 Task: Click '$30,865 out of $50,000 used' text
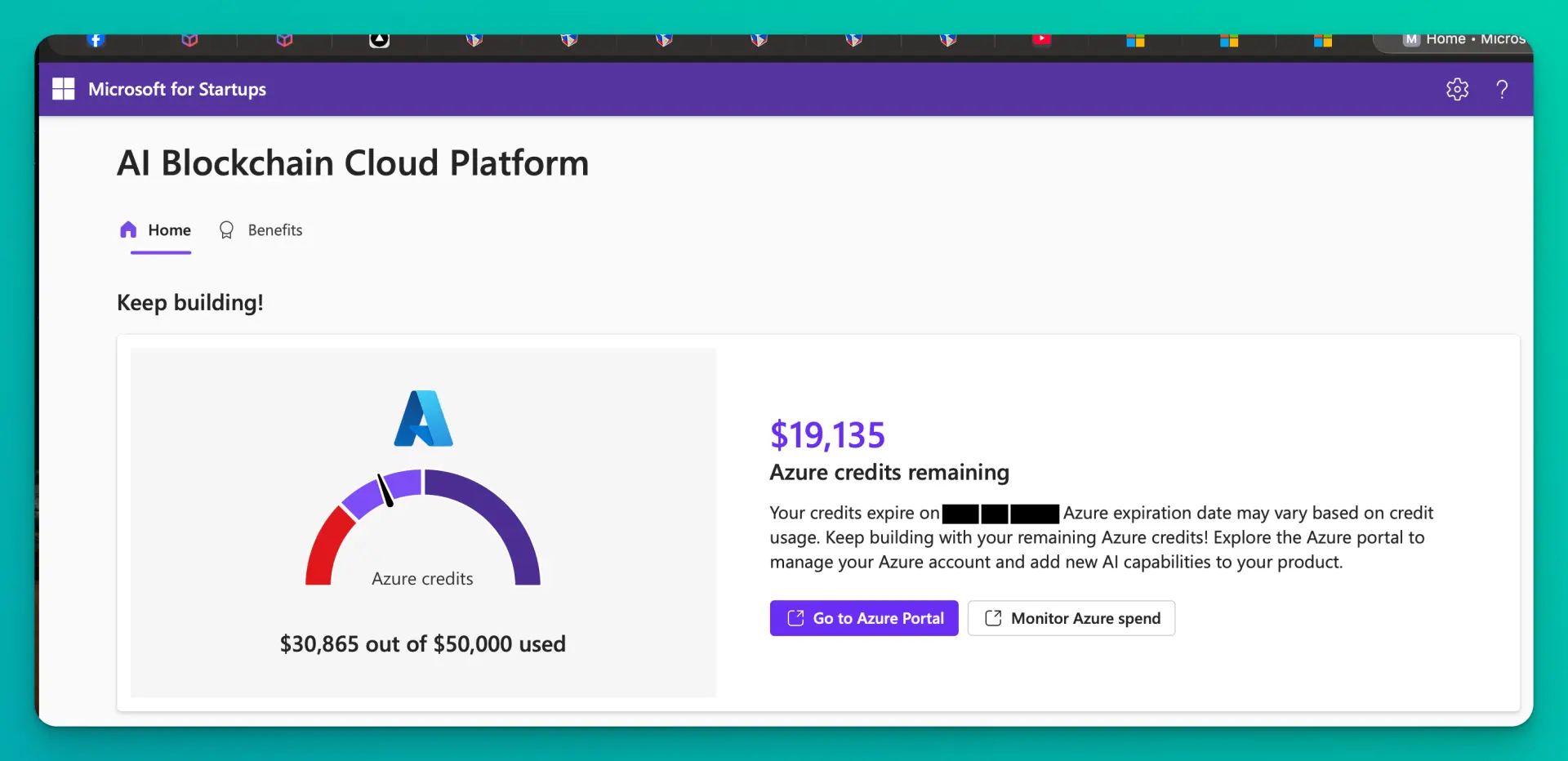tap(422, 644)
